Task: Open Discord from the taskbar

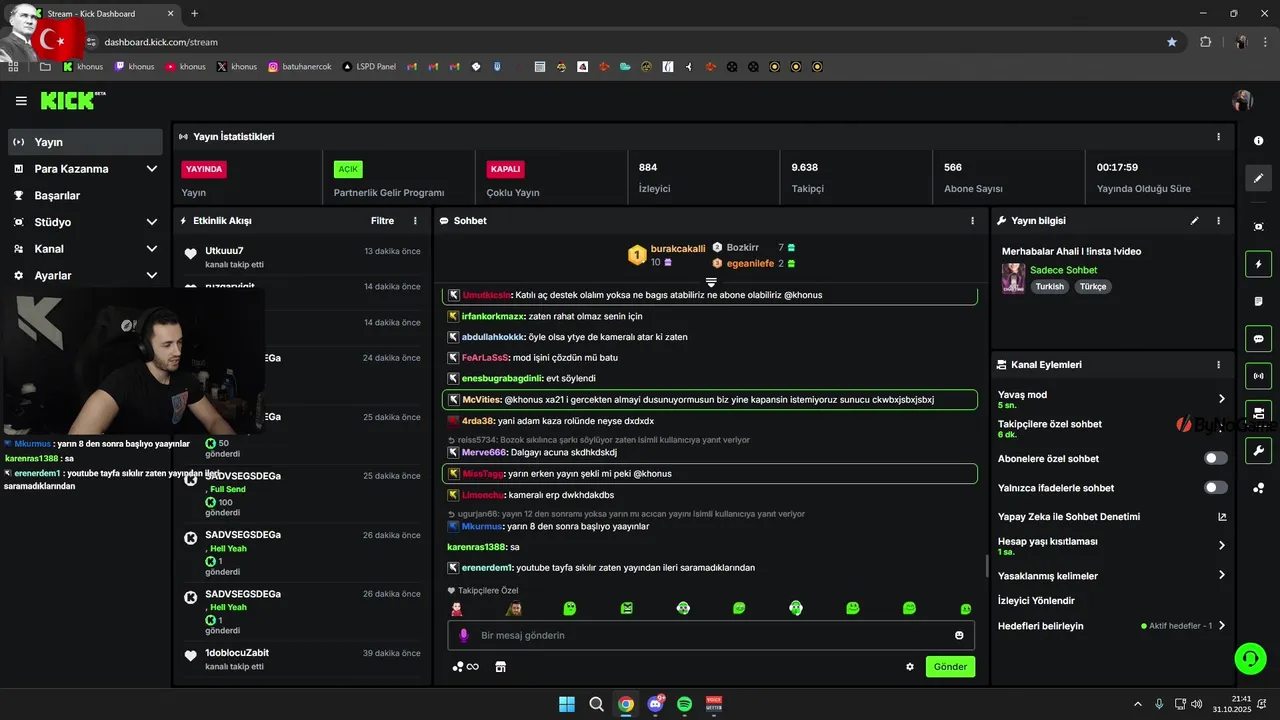Action: click(x=656, y=704)
